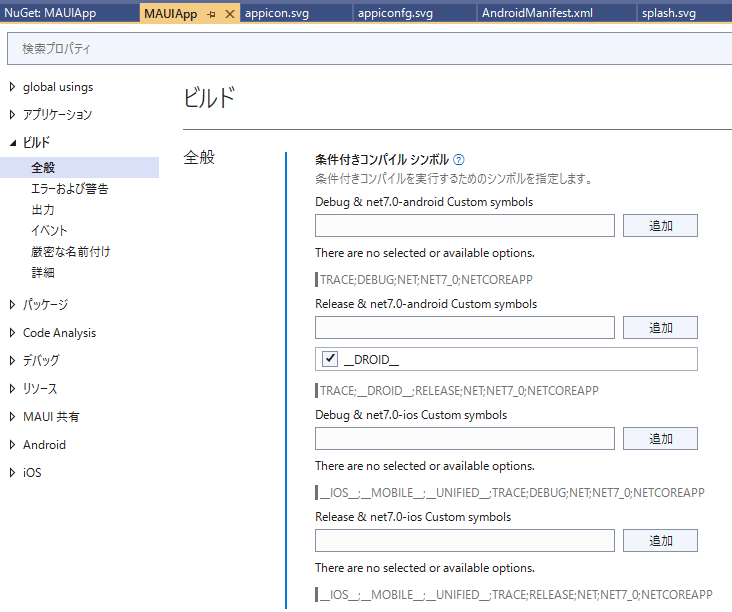
Task: Open the MAUI 共有 page
Action: [51, 417]
